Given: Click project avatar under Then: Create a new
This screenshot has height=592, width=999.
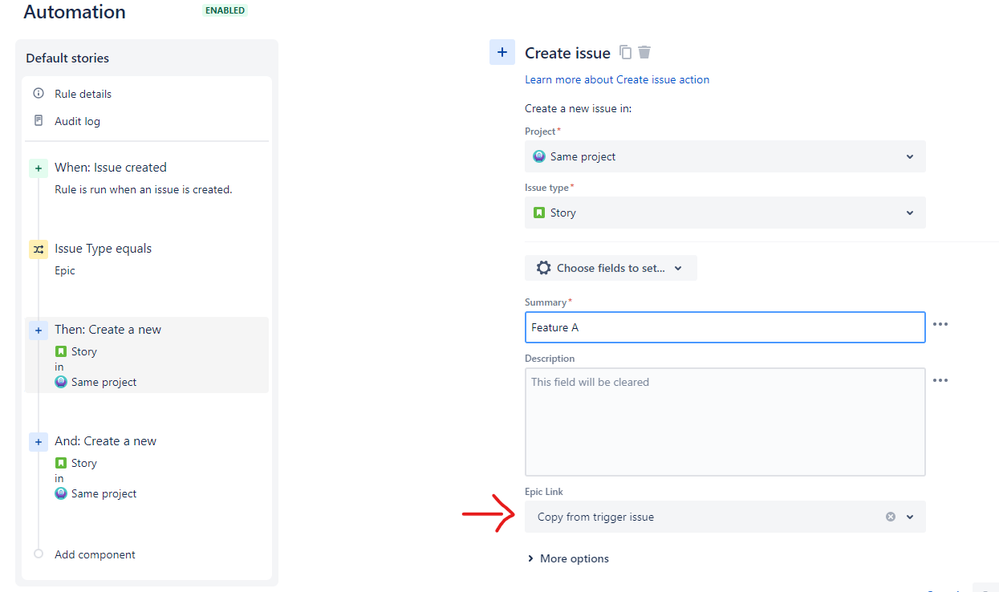Looking at the screenshot, I should click(x=61, y=382).
